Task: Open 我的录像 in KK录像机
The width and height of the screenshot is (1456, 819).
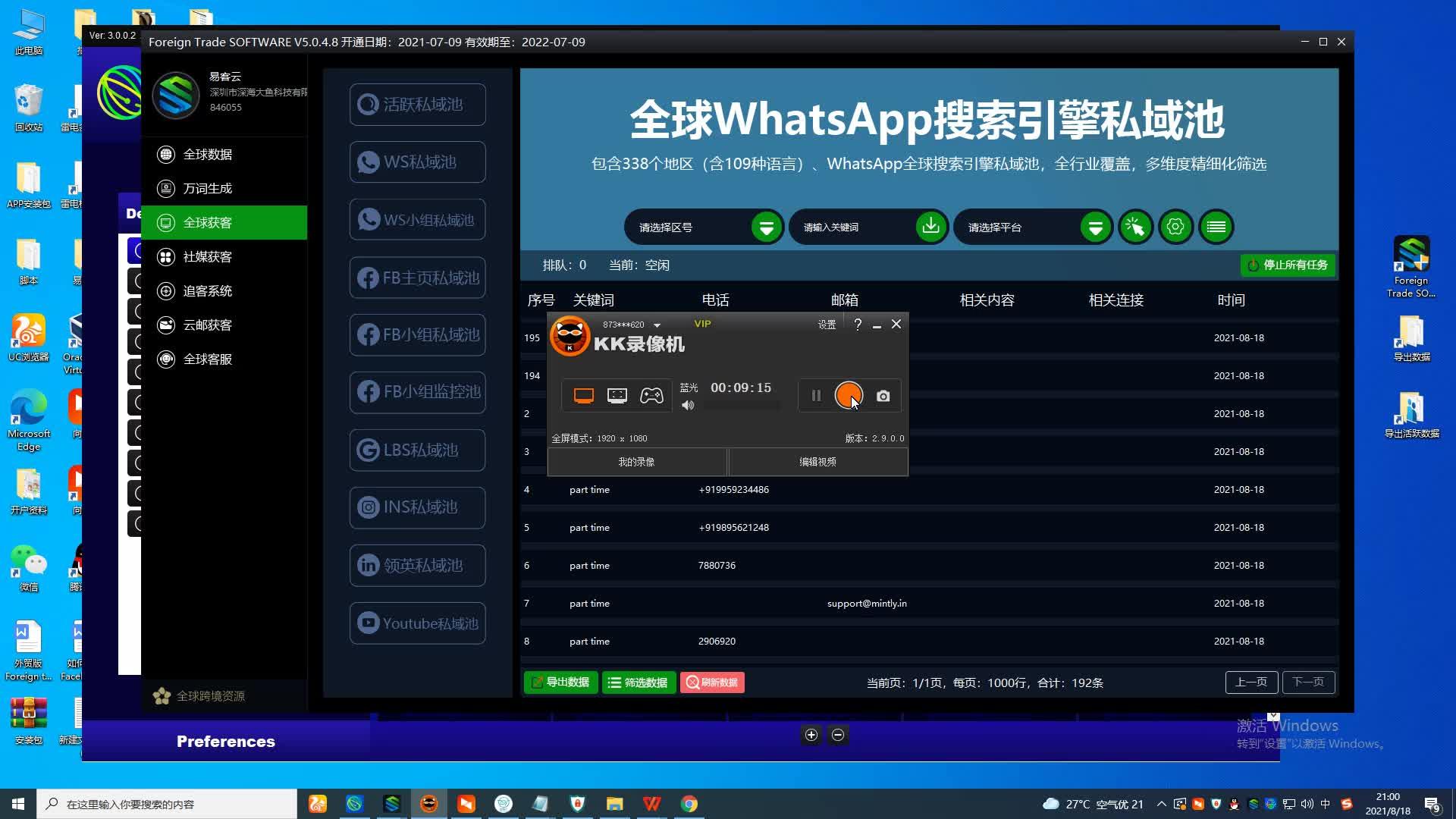Action: [636, 462]
